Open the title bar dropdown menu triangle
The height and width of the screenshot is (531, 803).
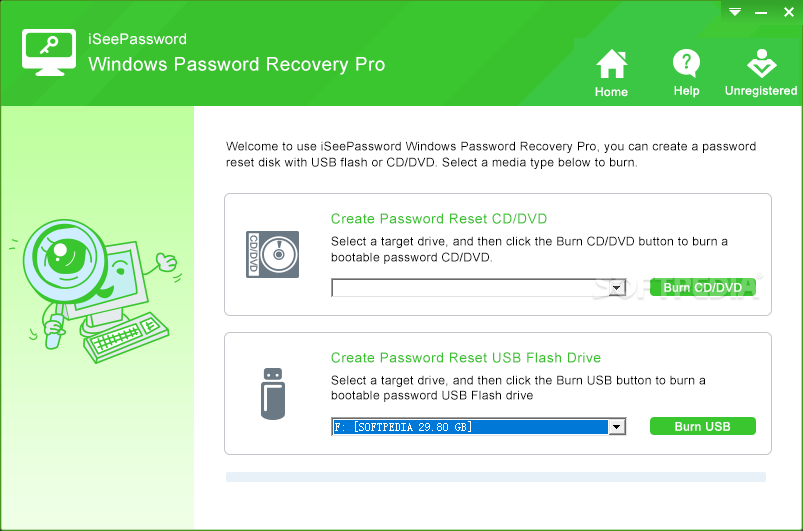pyautogui.click(x=735, y=12)
